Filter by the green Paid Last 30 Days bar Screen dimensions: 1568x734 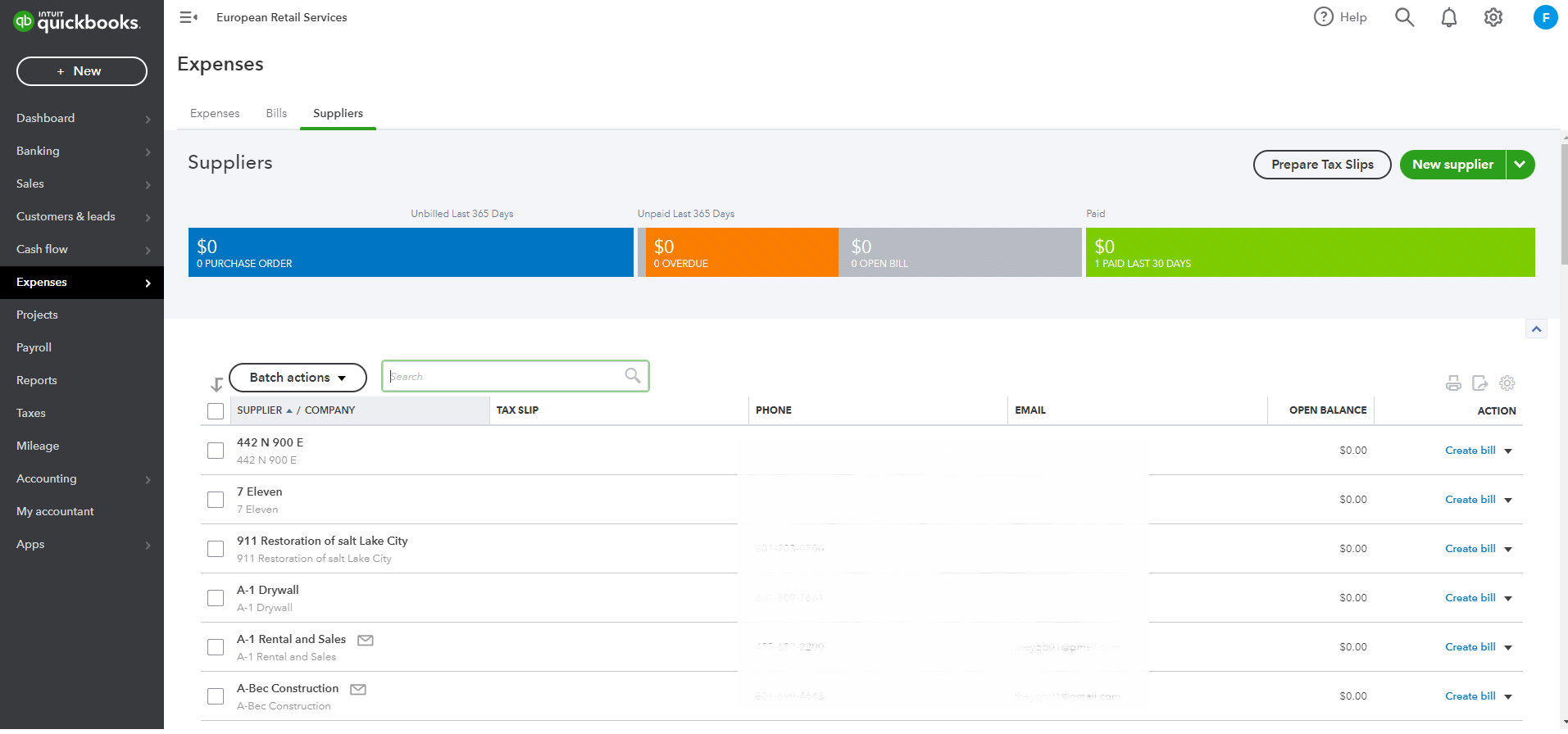[x=1310, y=252]
